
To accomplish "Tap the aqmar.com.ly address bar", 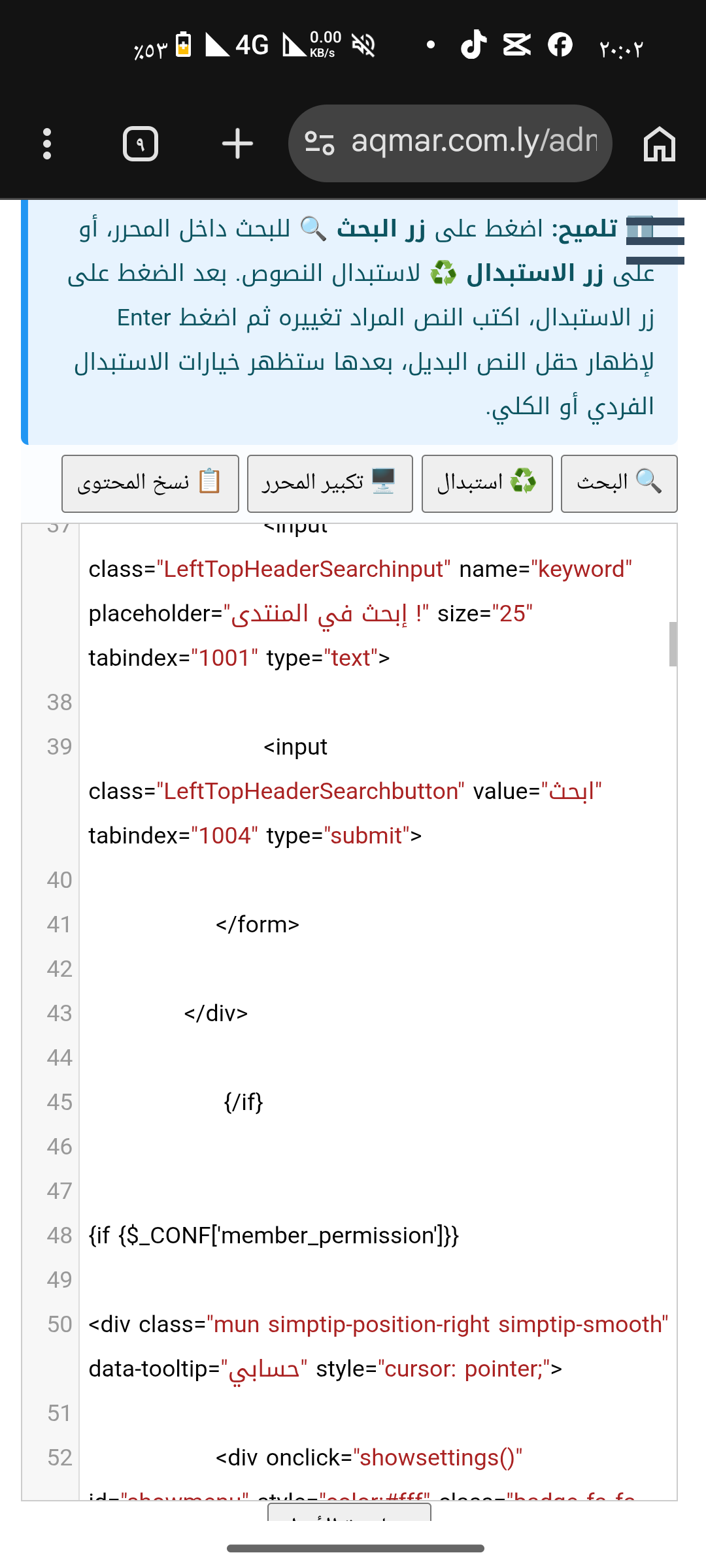I will 450,143.
